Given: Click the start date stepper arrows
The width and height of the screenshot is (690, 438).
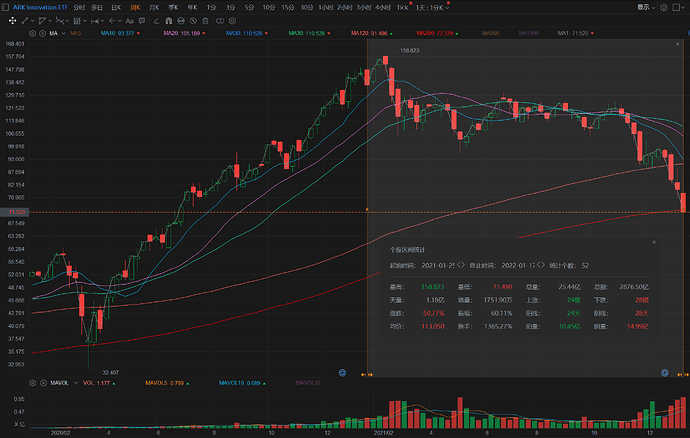Looking at the screenshot, I should pyautogui.click(x=462, y=265).
